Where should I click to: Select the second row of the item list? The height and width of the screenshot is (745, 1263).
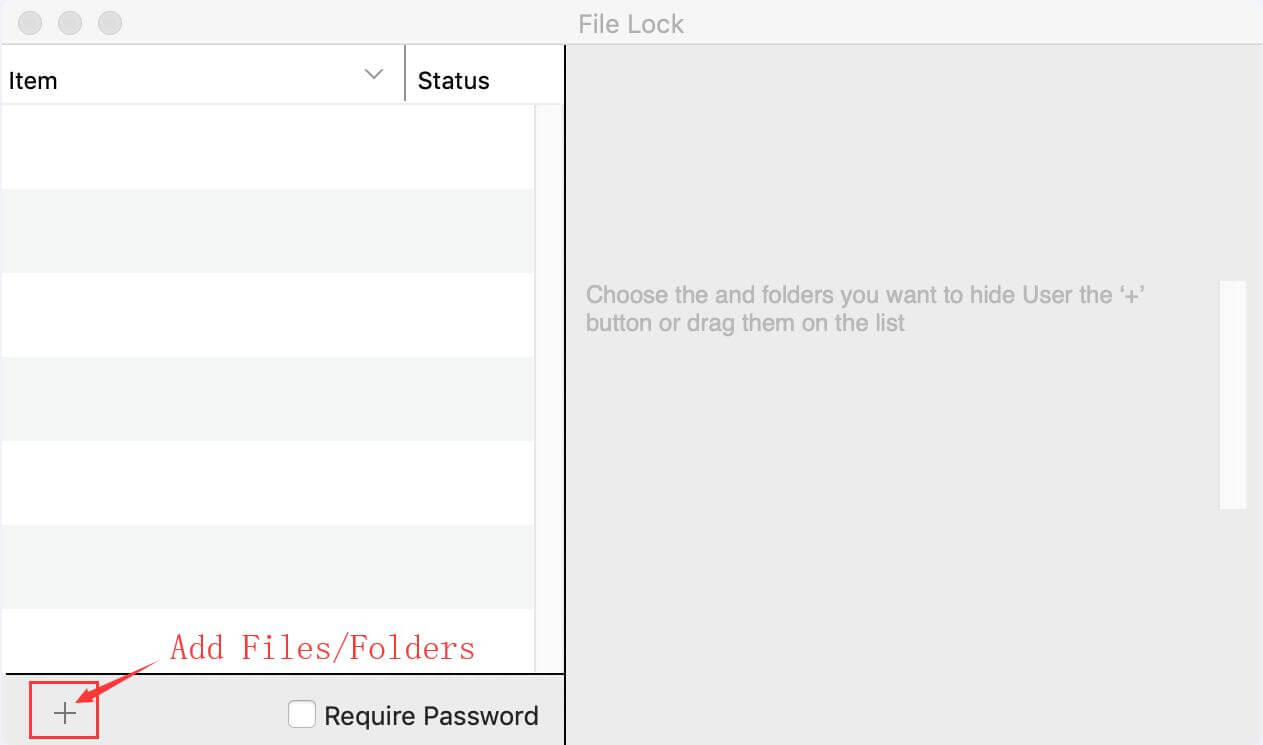coord(265,228)
